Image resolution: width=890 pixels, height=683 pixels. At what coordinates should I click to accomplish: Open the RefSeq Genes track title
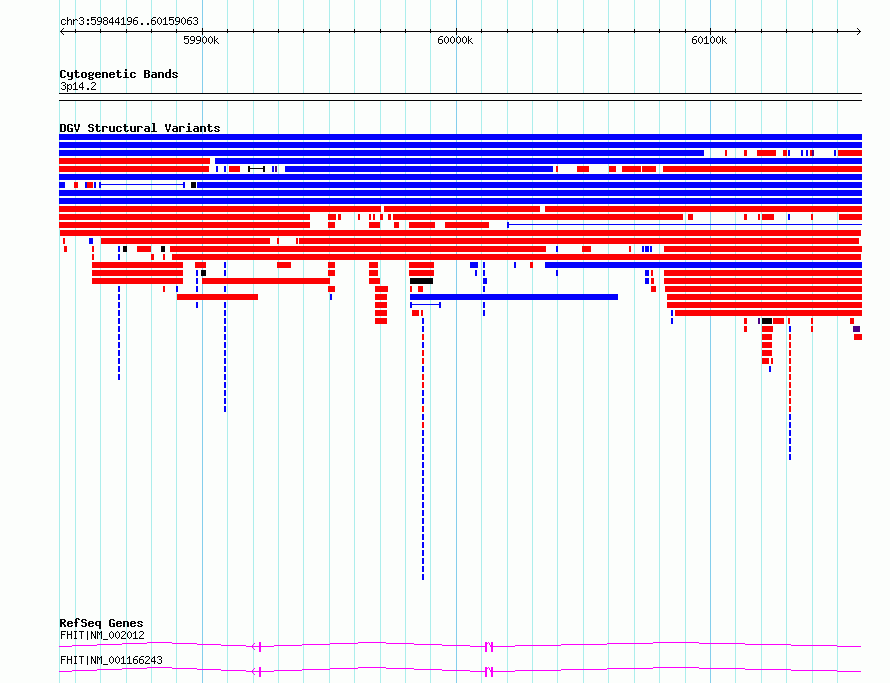[x=101, y=623]
